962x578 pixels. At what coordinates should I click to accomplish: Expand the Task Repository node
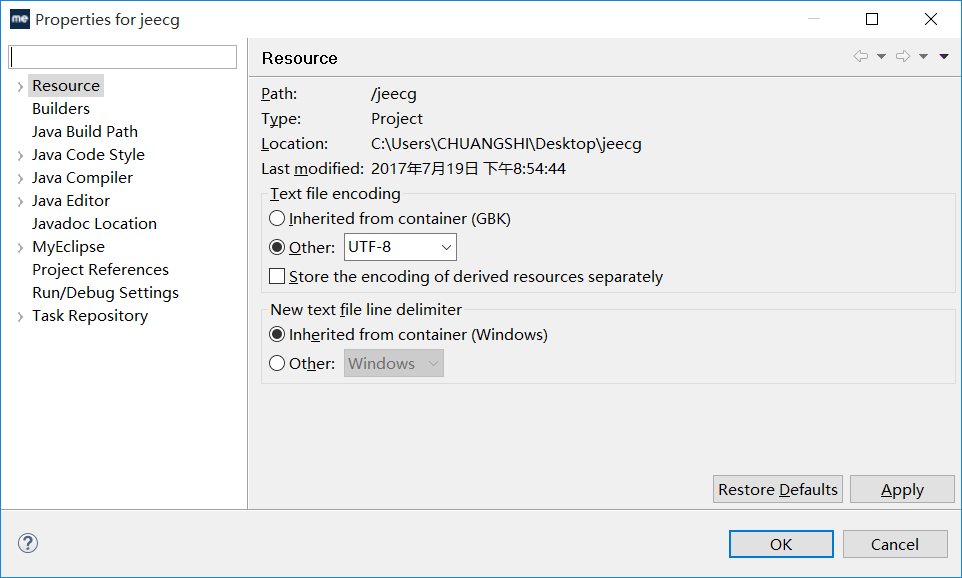tap(20, 317)
